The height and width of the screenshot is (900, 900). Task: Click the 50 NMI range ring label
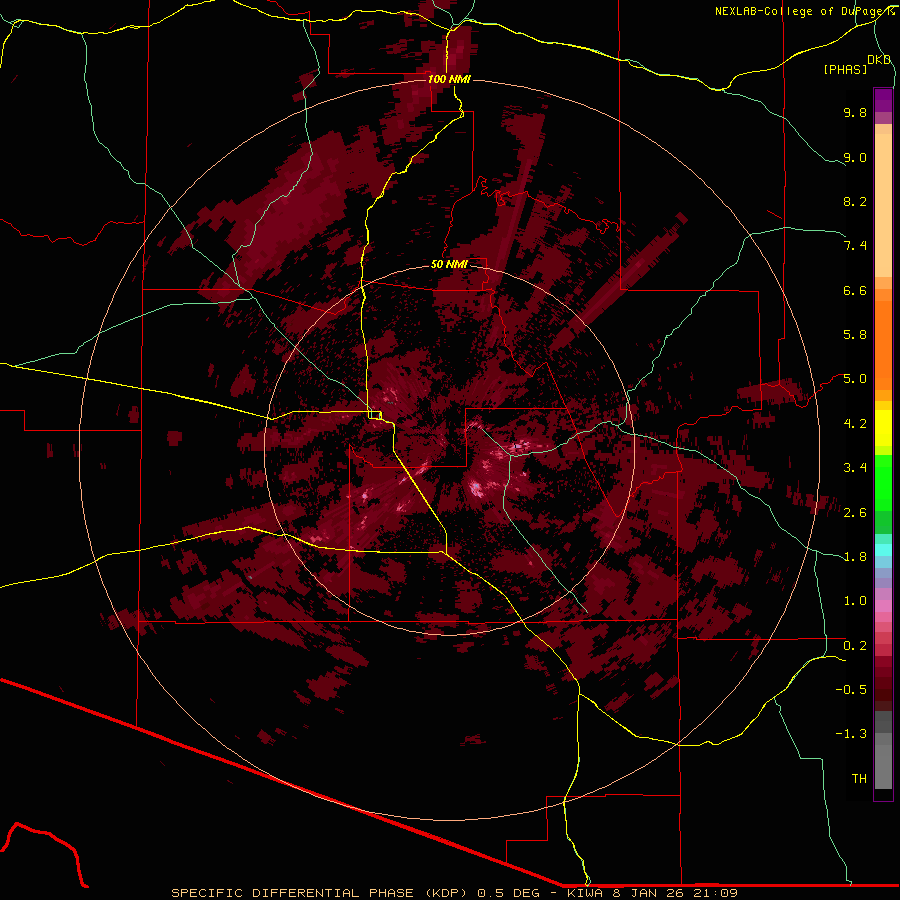[449, 264]
